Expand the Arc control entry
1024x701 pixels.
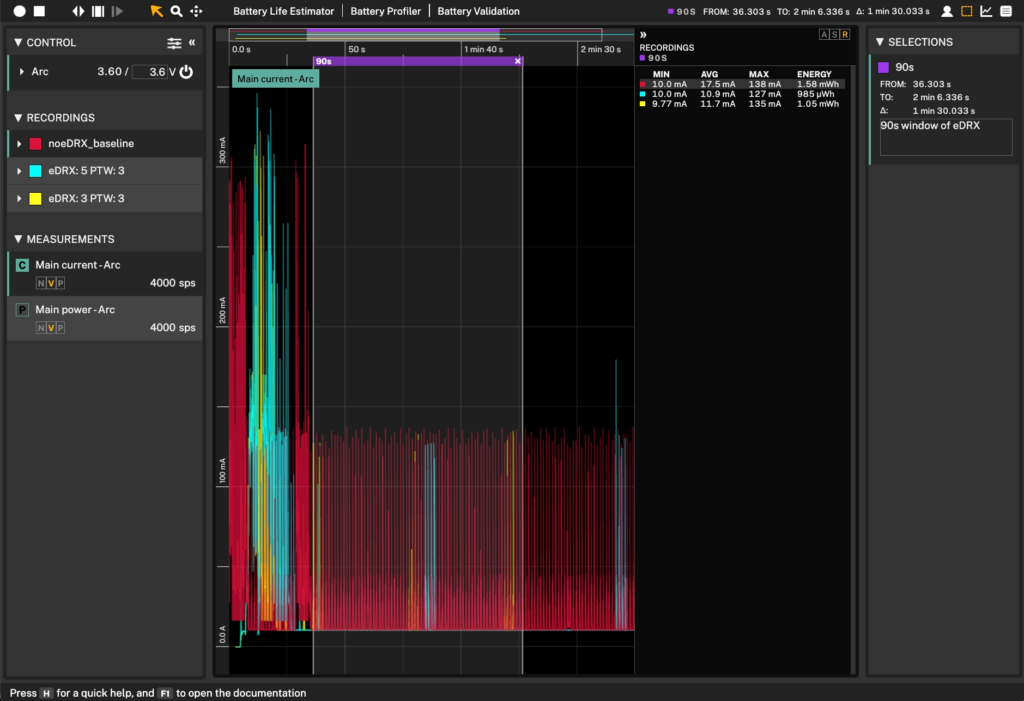tap(20, 72)
